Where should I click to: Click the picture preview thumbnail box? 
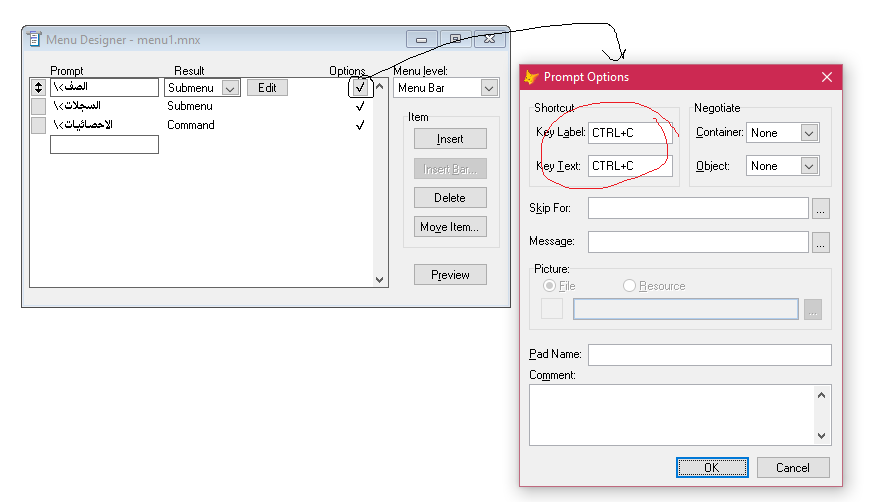pos(552,309)
